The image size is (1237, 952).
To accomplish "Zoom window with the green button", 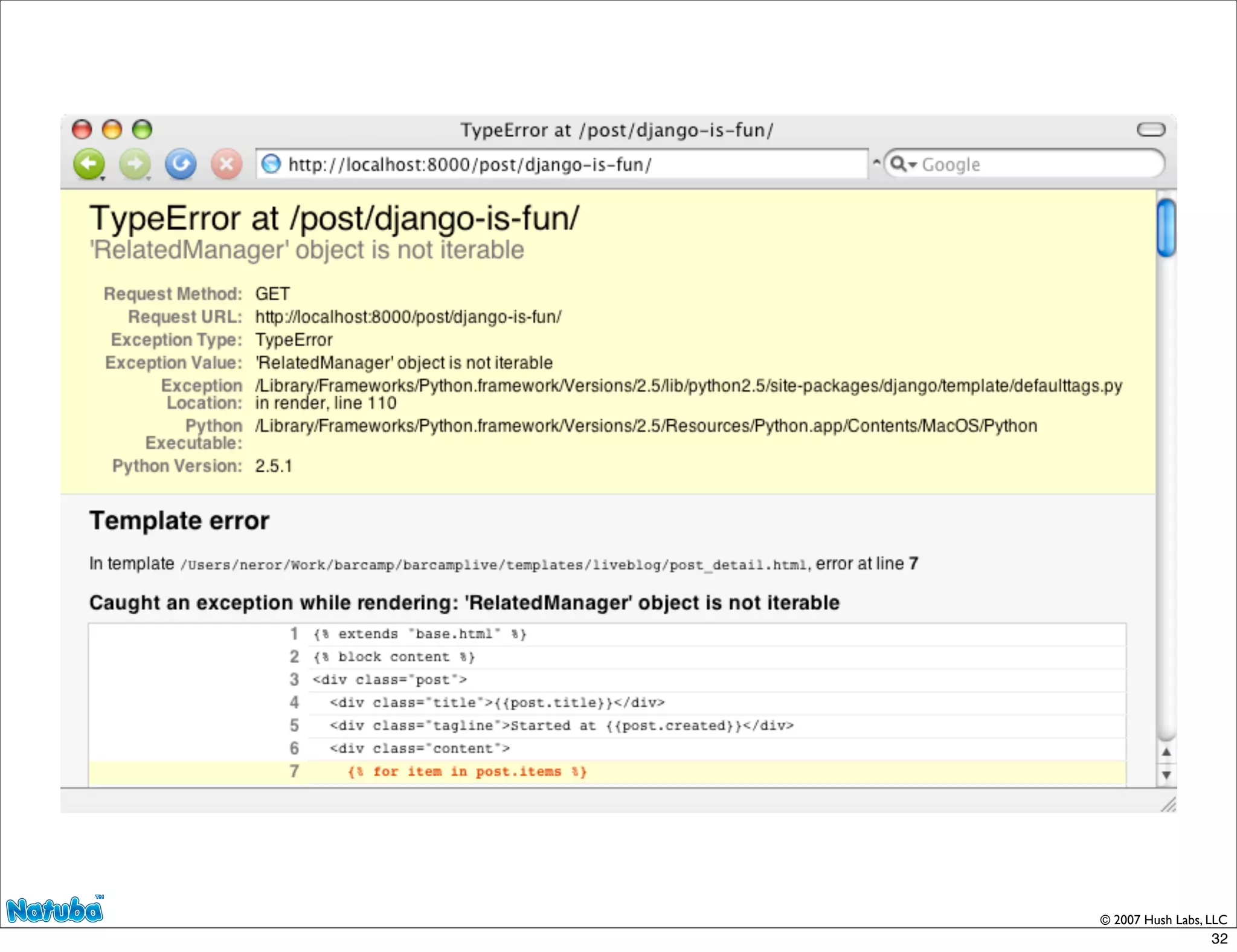I will pyautogui.click(x=142, y=129).
